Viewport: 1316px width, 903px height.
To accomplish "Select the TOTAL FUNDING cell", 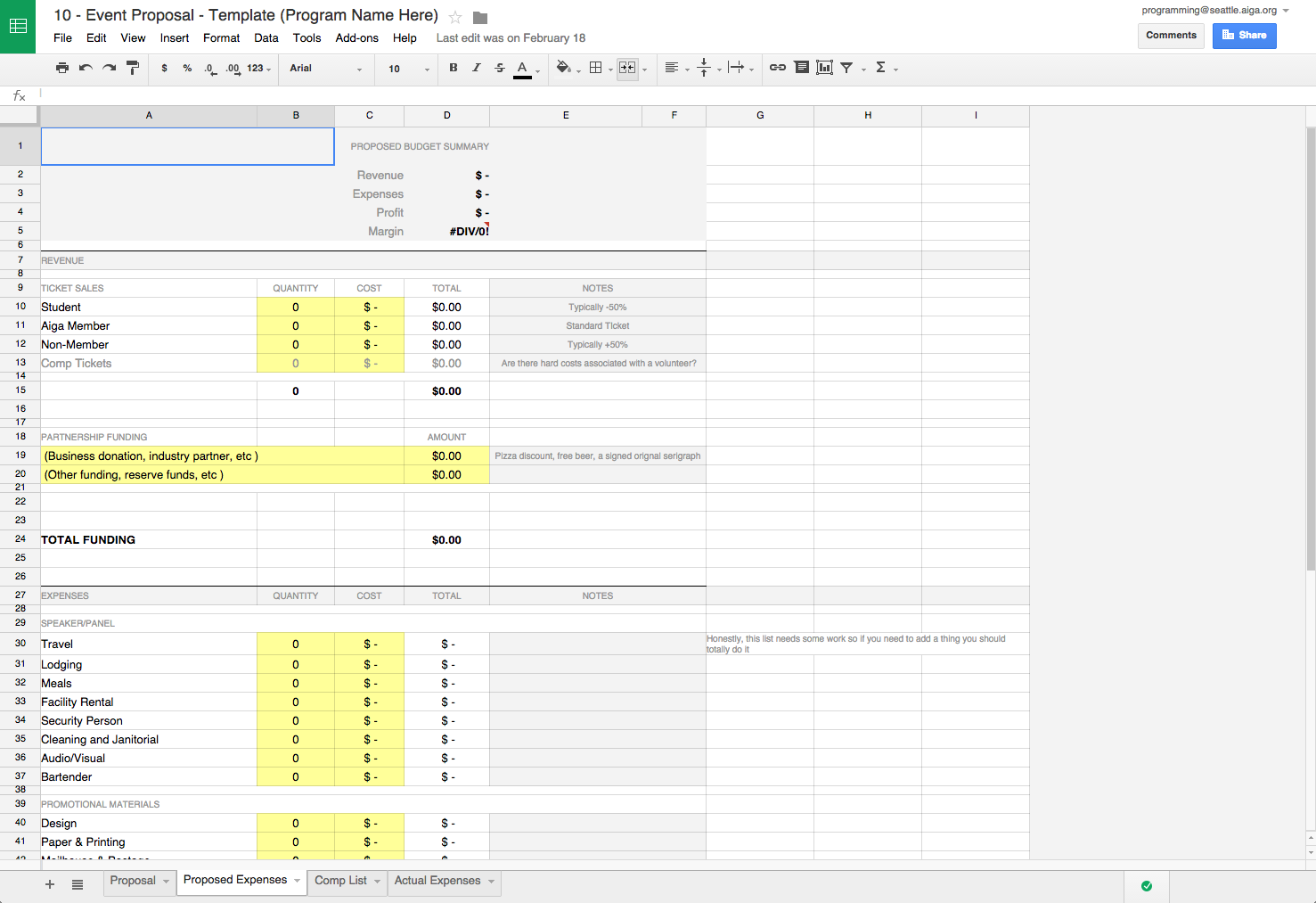I will point(149,539).
